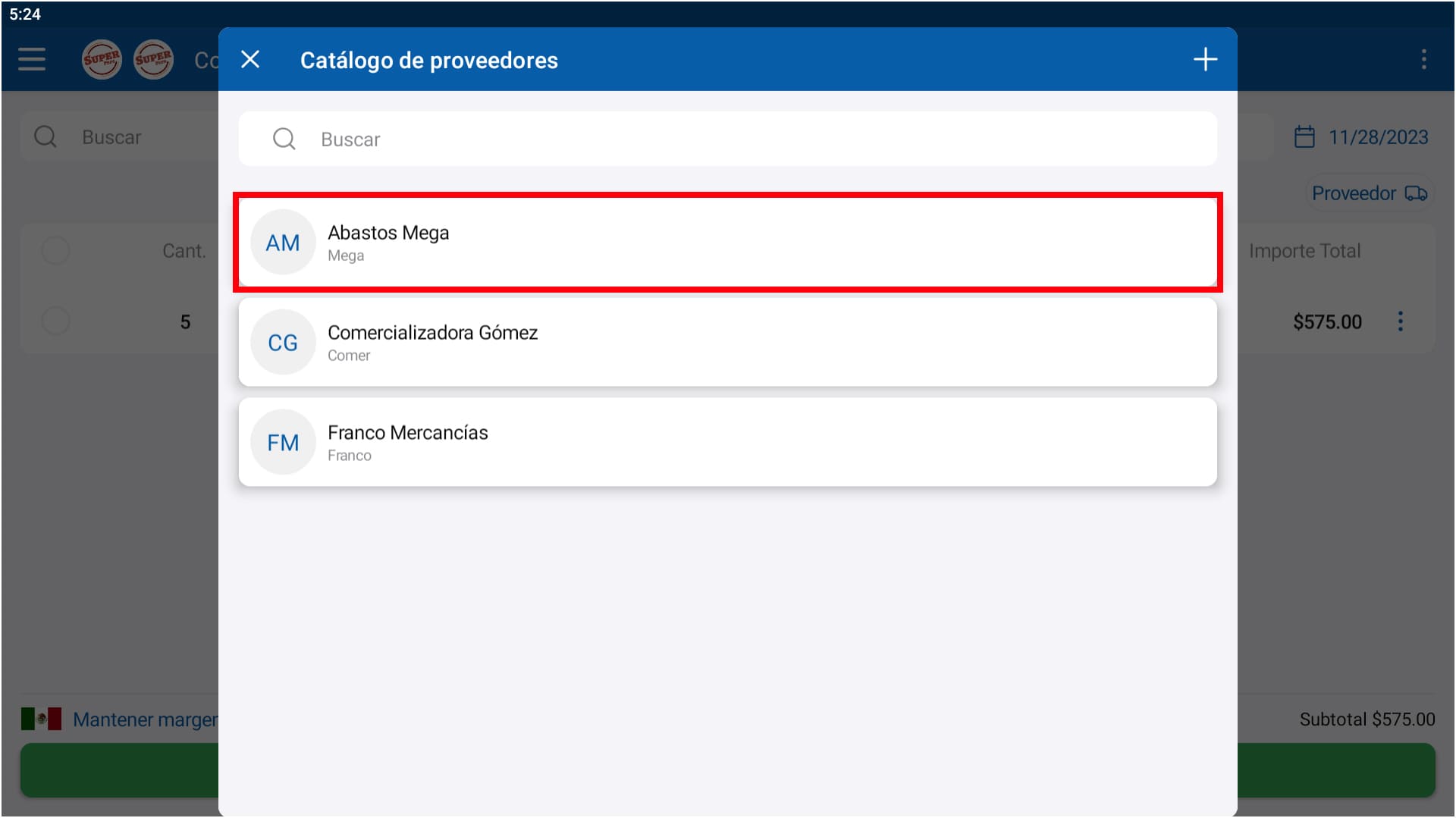Viewport: 1456px width, 818px height.
Task: Open the hamburger navigation menu
Action: 32,59
